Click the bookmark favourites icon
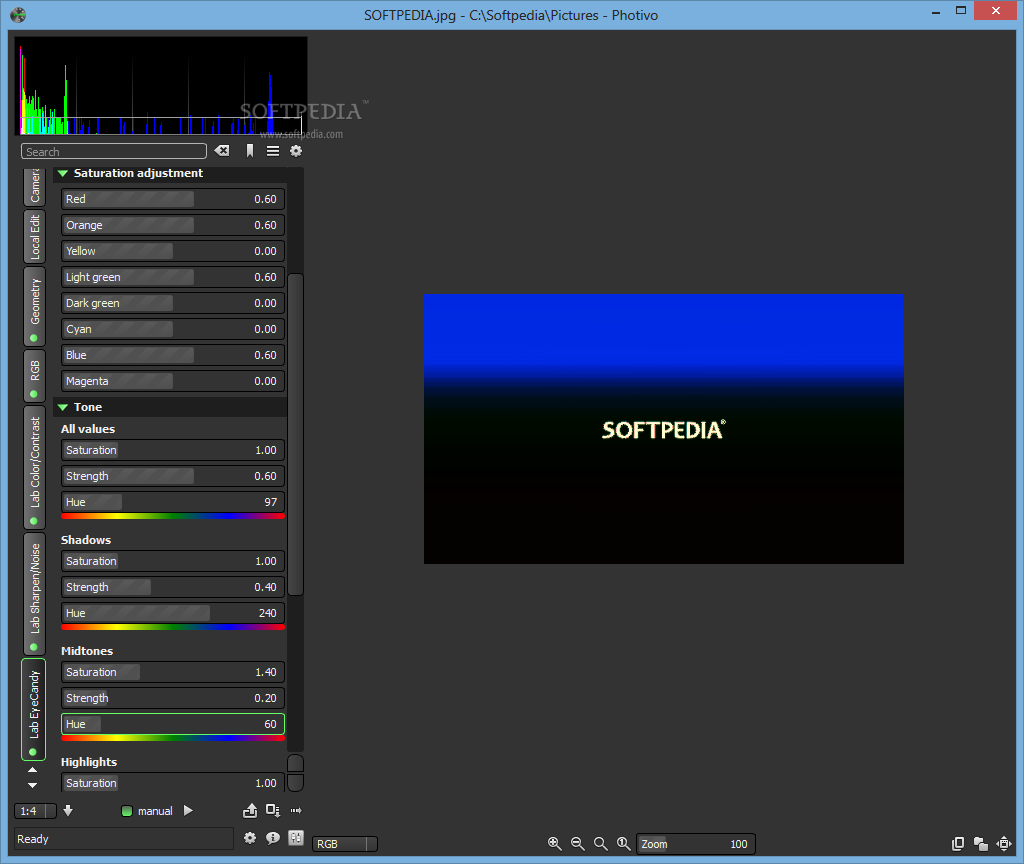 (249, 151)
